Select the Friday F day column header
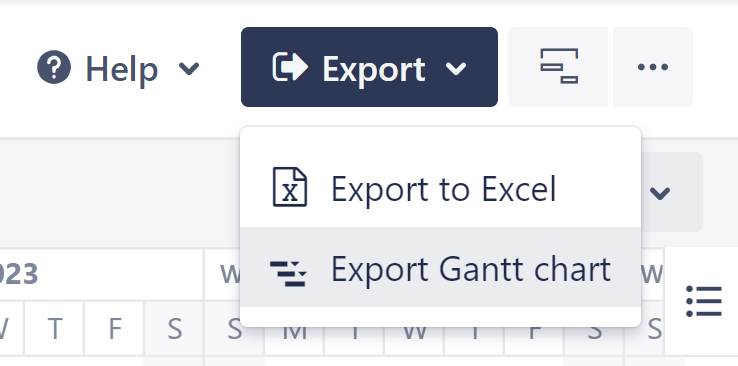738x366 pixels. coord(114,328)
